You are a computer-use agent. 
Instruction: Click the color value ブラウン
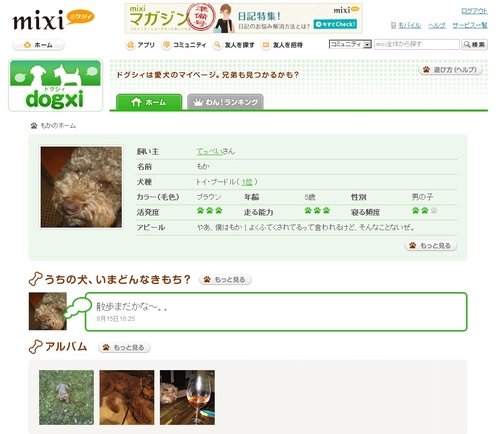pos(209,197)
